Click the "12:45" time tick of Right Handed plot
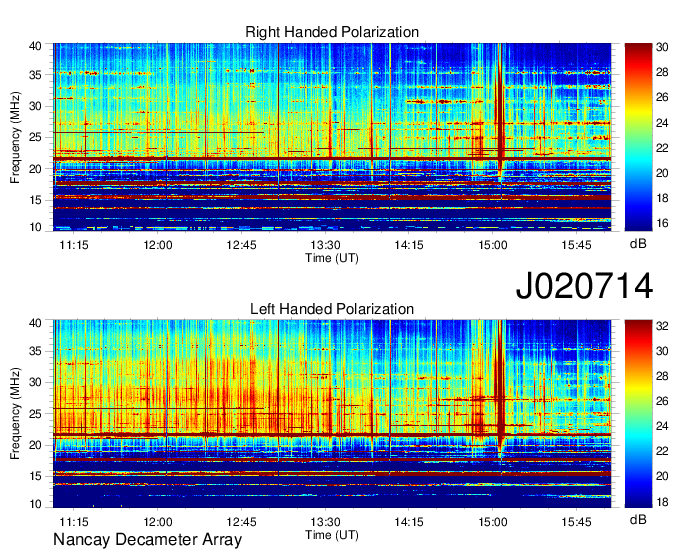The height and width of the screenshot is (552, 680). pyautogui.click(x=242, y=245)
